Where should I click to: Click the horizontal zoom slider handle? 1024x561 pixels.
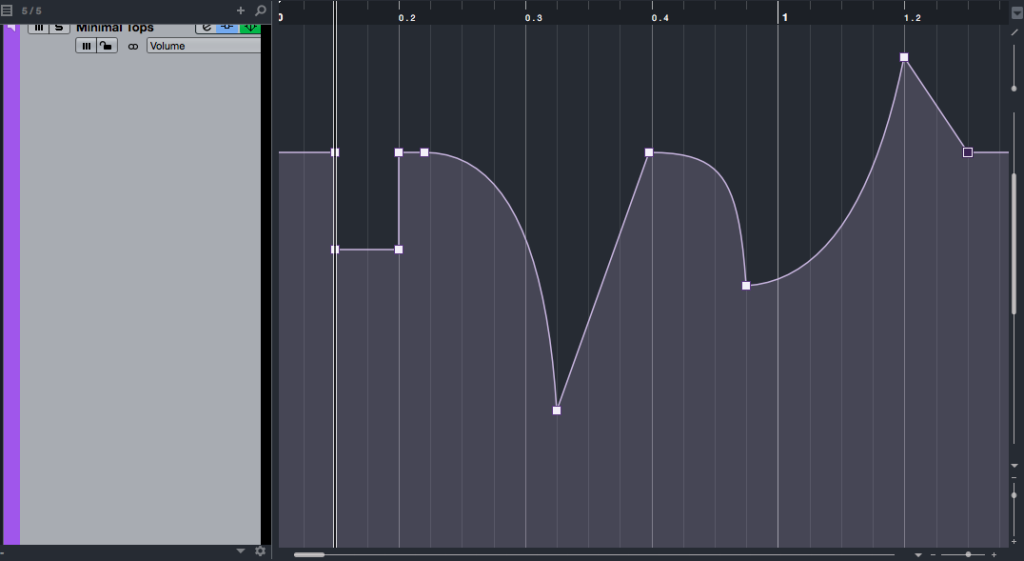(x=968, y=554)
